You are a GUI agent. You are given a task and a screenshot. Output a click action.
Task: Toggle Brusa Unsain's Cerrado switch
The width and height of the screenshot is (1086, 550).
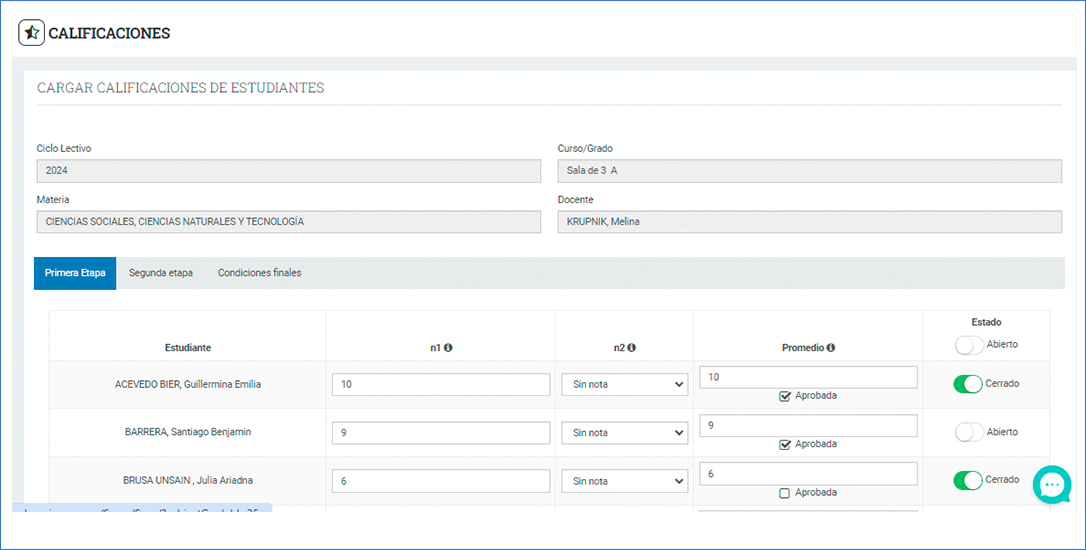point(968,480)
